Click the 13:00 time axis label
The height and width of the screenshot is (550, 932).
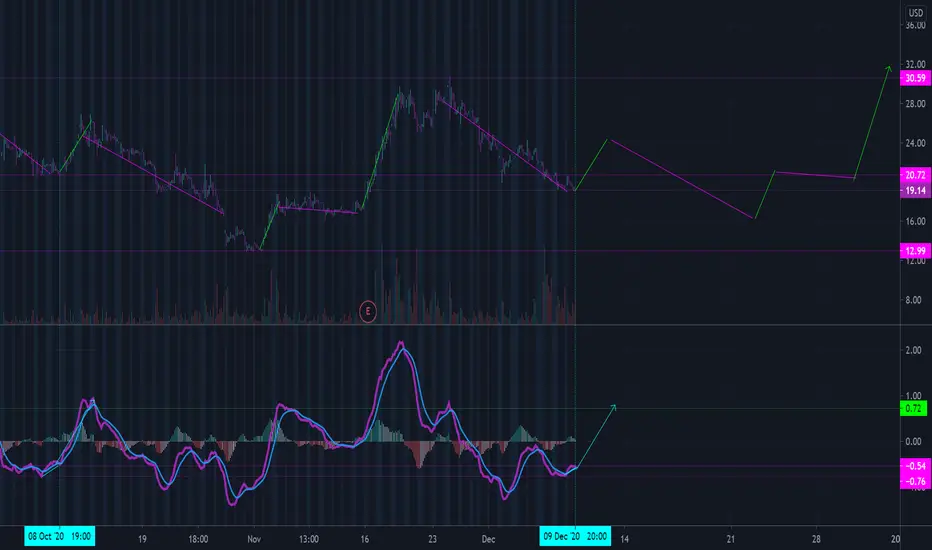308,539
